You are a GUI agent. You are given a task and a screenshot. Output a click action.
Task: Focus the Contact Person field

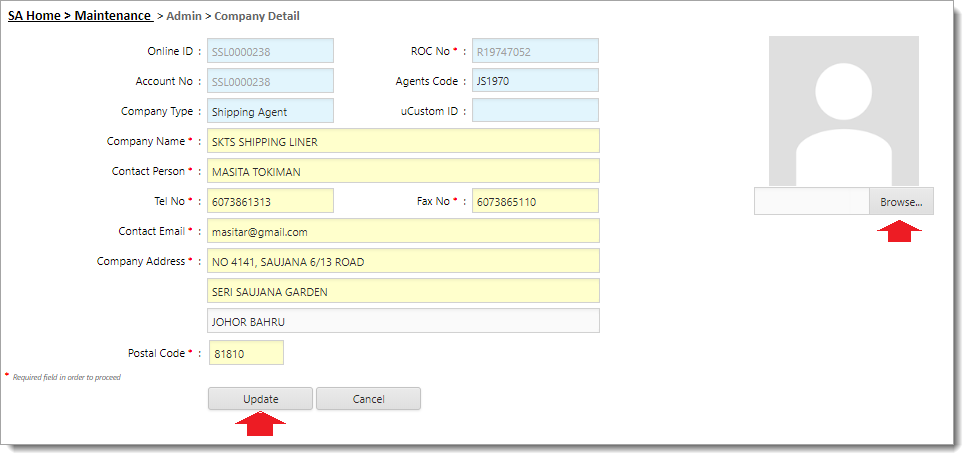click(403, 172)
